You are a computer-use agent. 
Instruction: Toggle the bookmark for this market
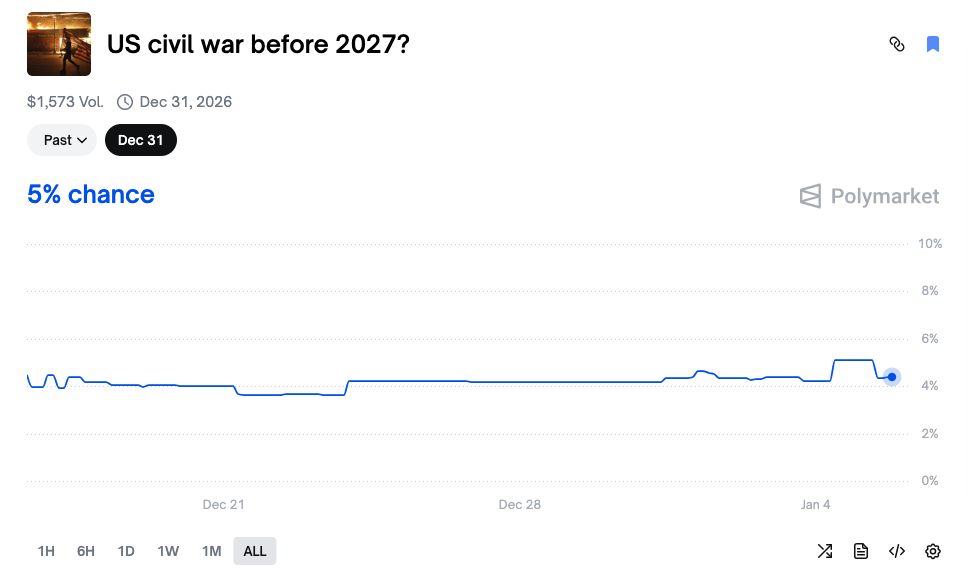tap(933, 44)
